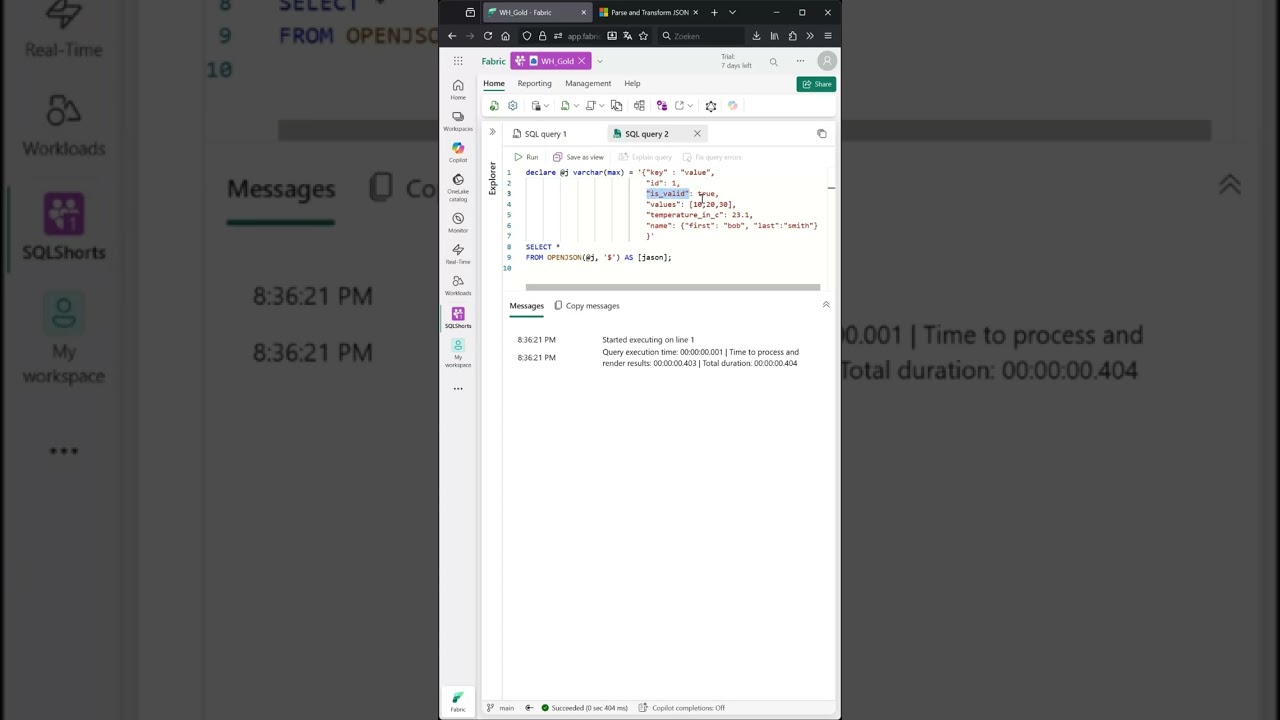1280x720 pixels.
Task: Switch to the Home ribbon tab
Action: (494, 83)
